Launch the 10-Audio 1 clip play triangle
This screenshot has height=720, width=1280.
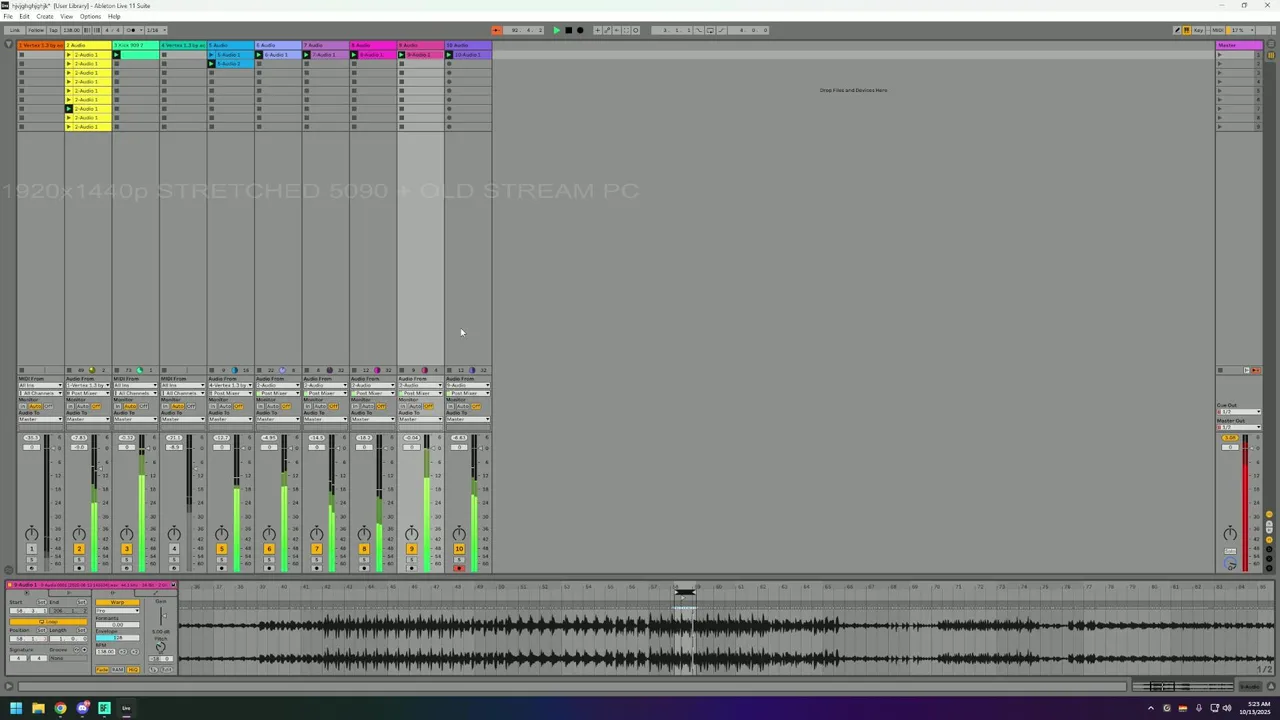tap(449, 55)
